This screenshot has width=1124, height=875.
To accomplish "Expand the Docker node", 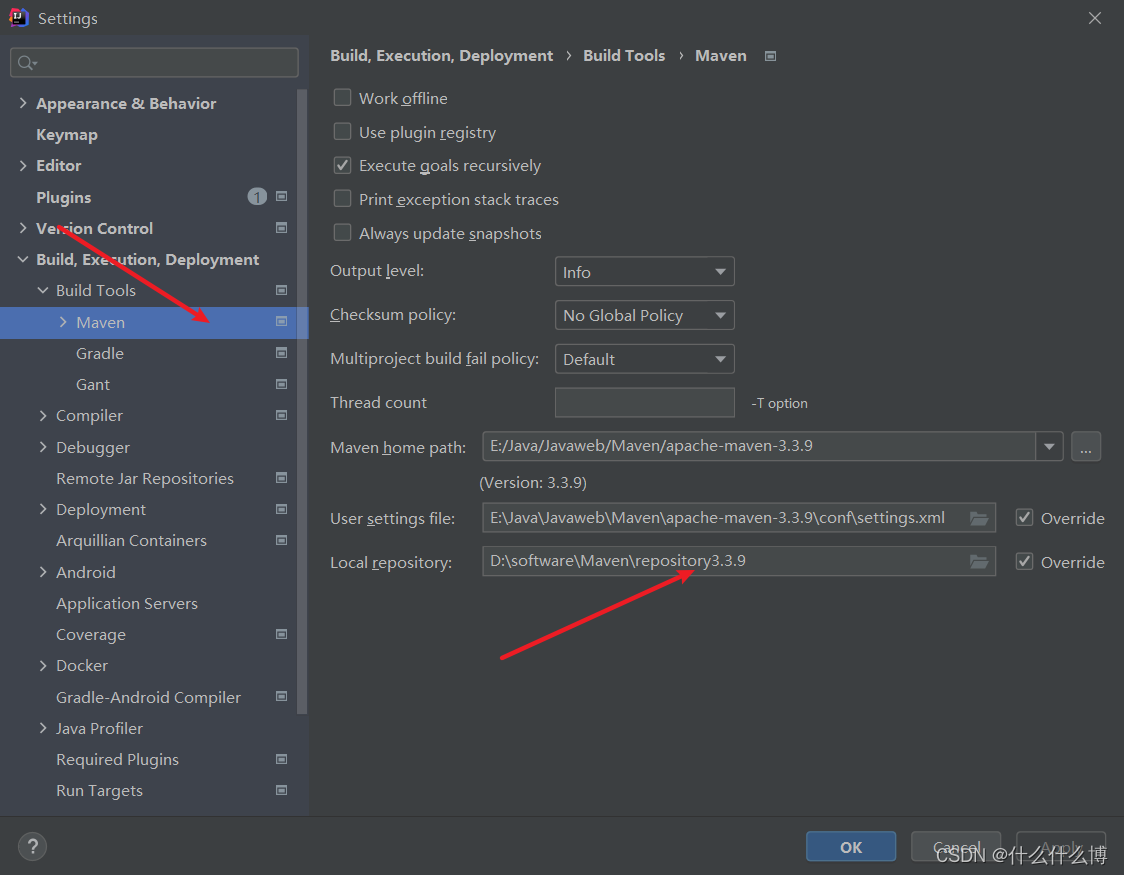I will (43, 665).
